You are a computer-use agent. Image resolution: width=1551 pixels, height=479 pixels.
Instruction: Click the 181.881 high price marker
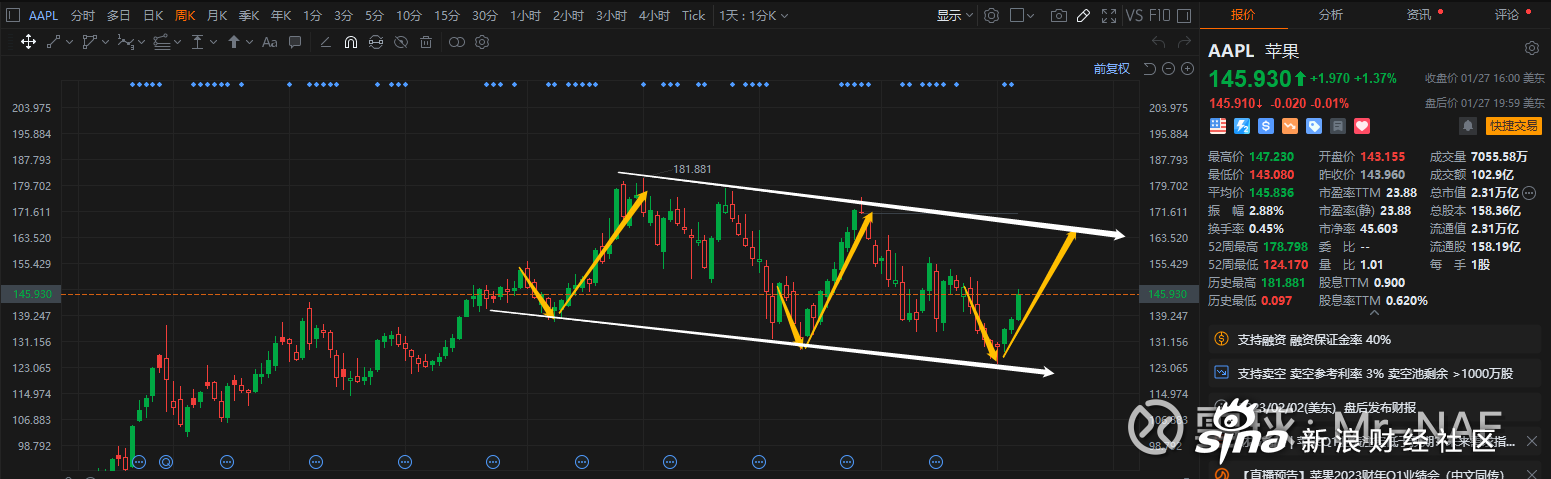pos(692,169)
